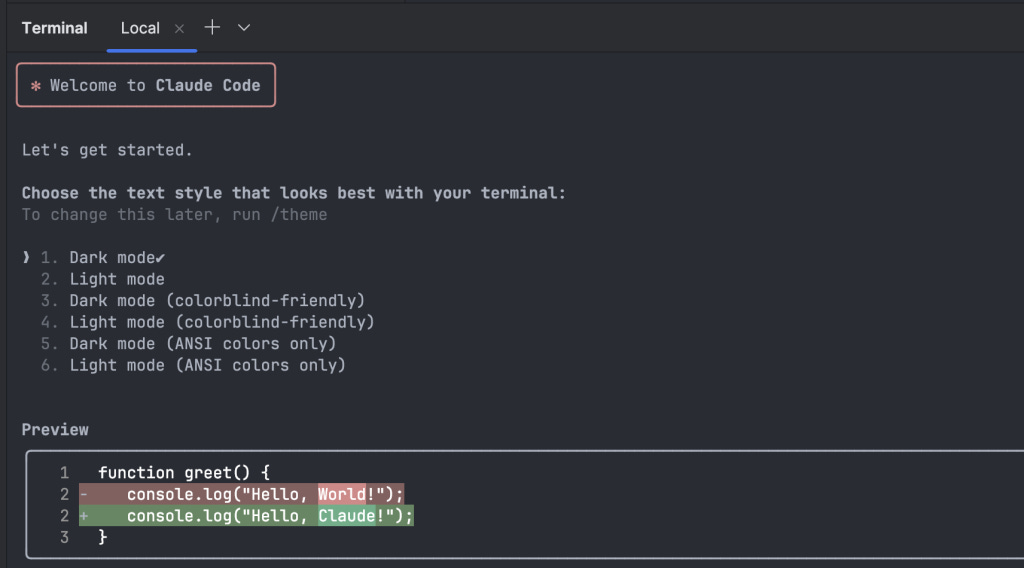Switch to the Local terminal tab
1024x568 pixels.
point(140,28)
